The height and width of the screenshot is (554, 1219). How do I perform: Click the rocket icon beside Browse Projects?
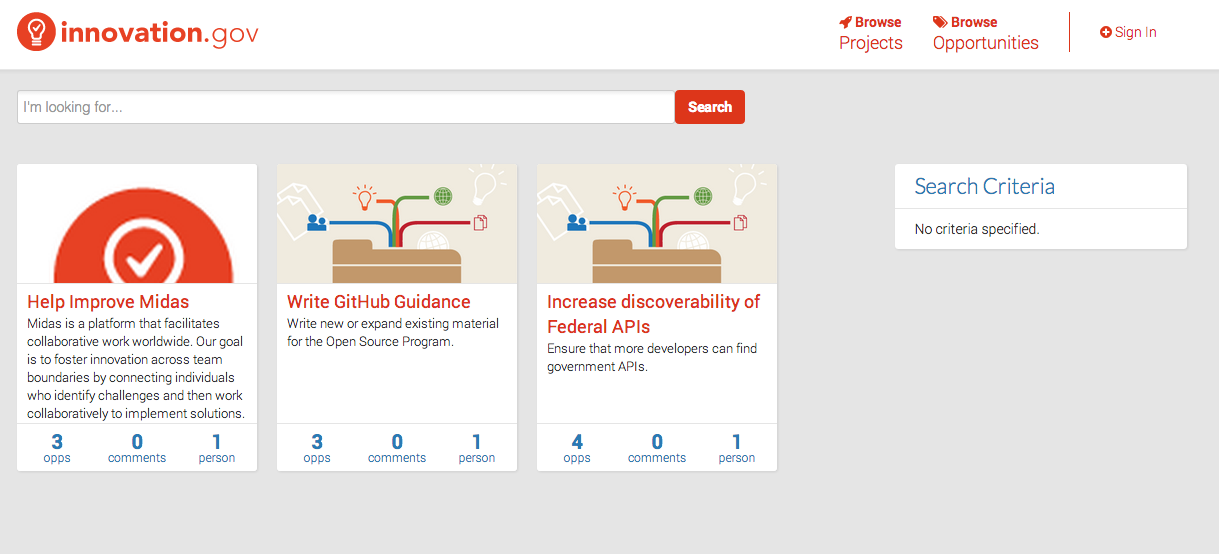(x=845, y=22)
